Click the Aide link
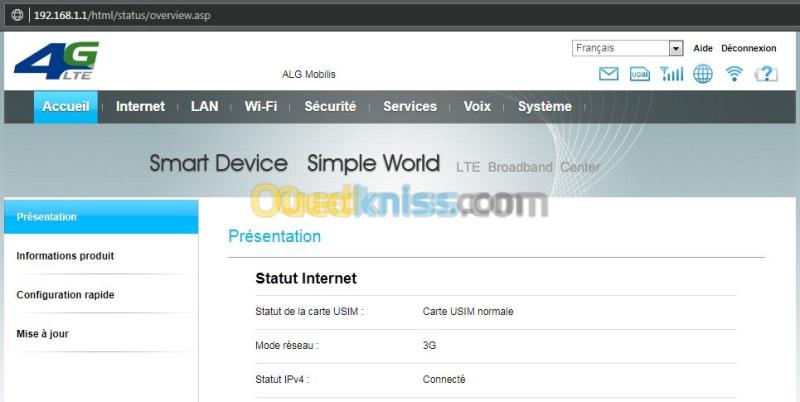 (703, 48)
